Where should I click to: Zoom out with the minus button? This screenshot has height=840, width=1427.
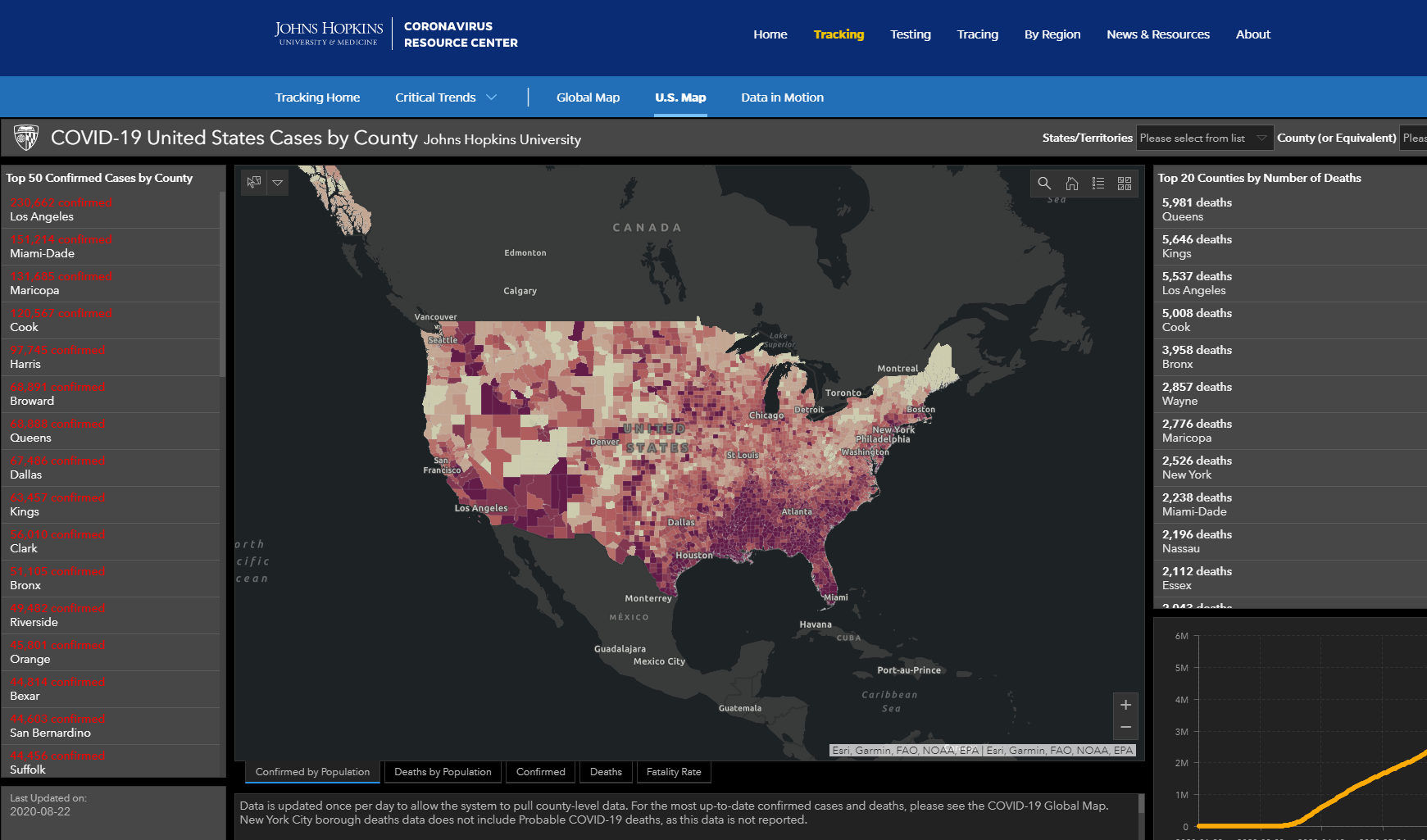pos(1125,728)
